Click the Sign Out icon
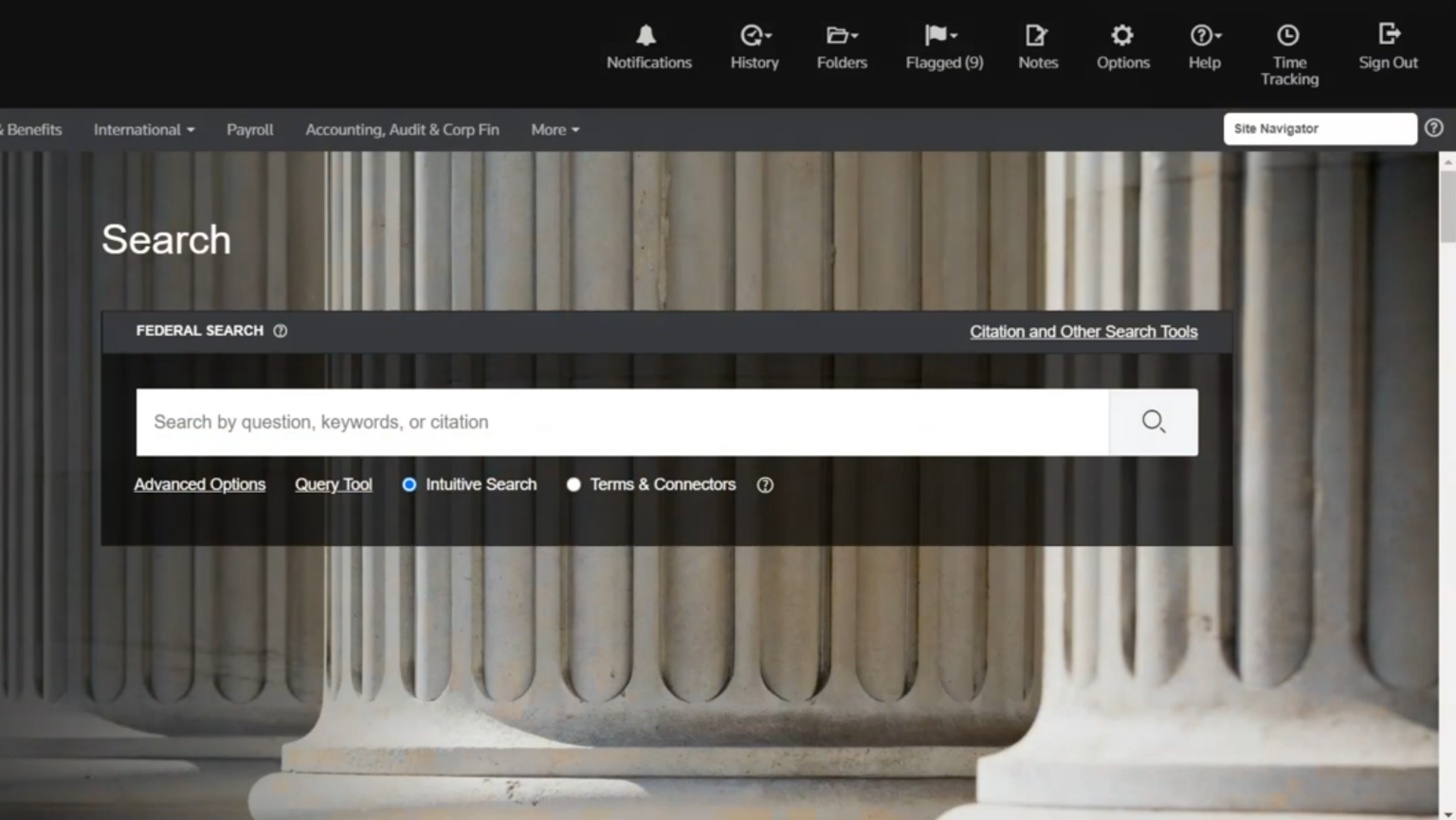The width and height of the screenshot is (1456, 820). pos(1388,35)
